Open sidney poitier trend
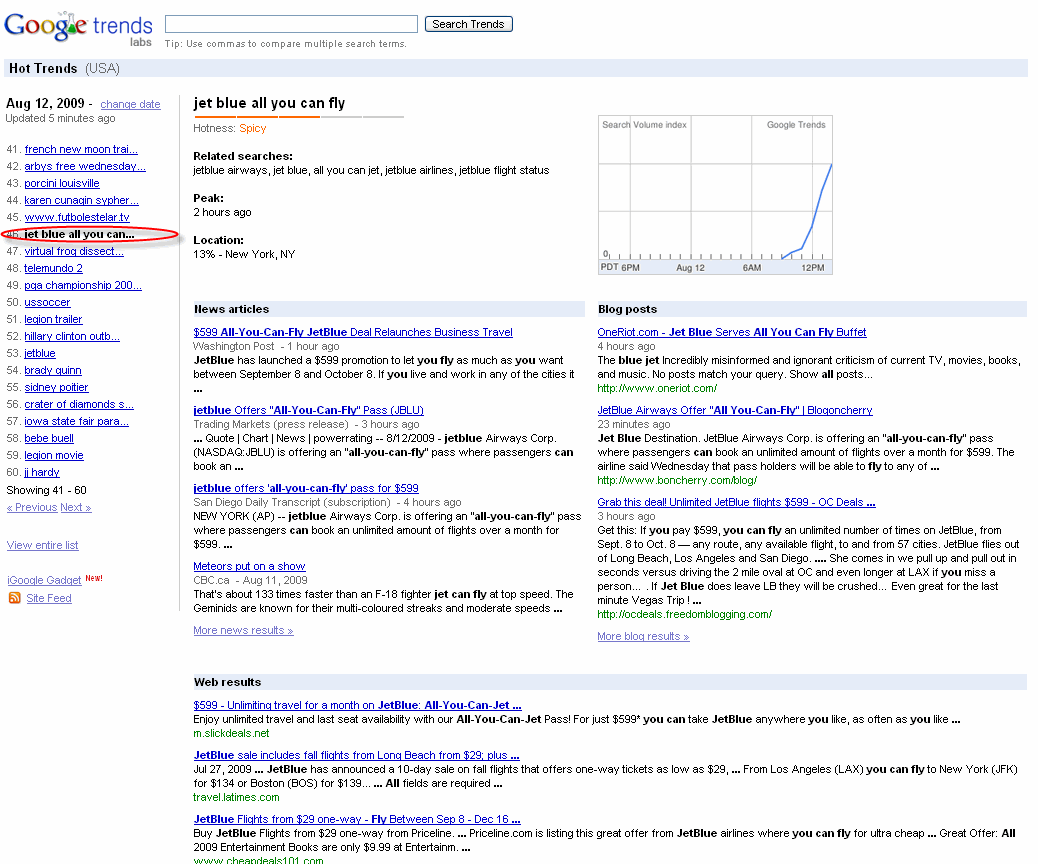The width and height of the screenshot is (1038, 864). tap(56, 387)
